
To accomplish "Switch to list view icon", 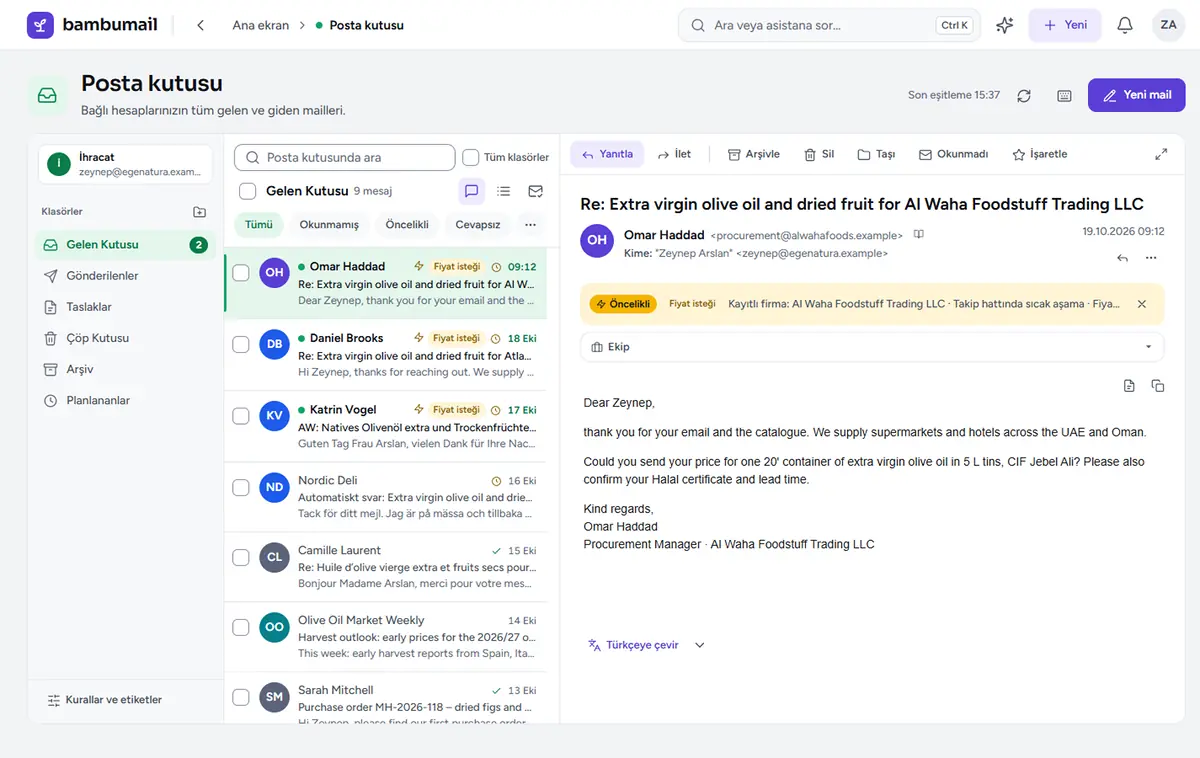I will 503,191.
